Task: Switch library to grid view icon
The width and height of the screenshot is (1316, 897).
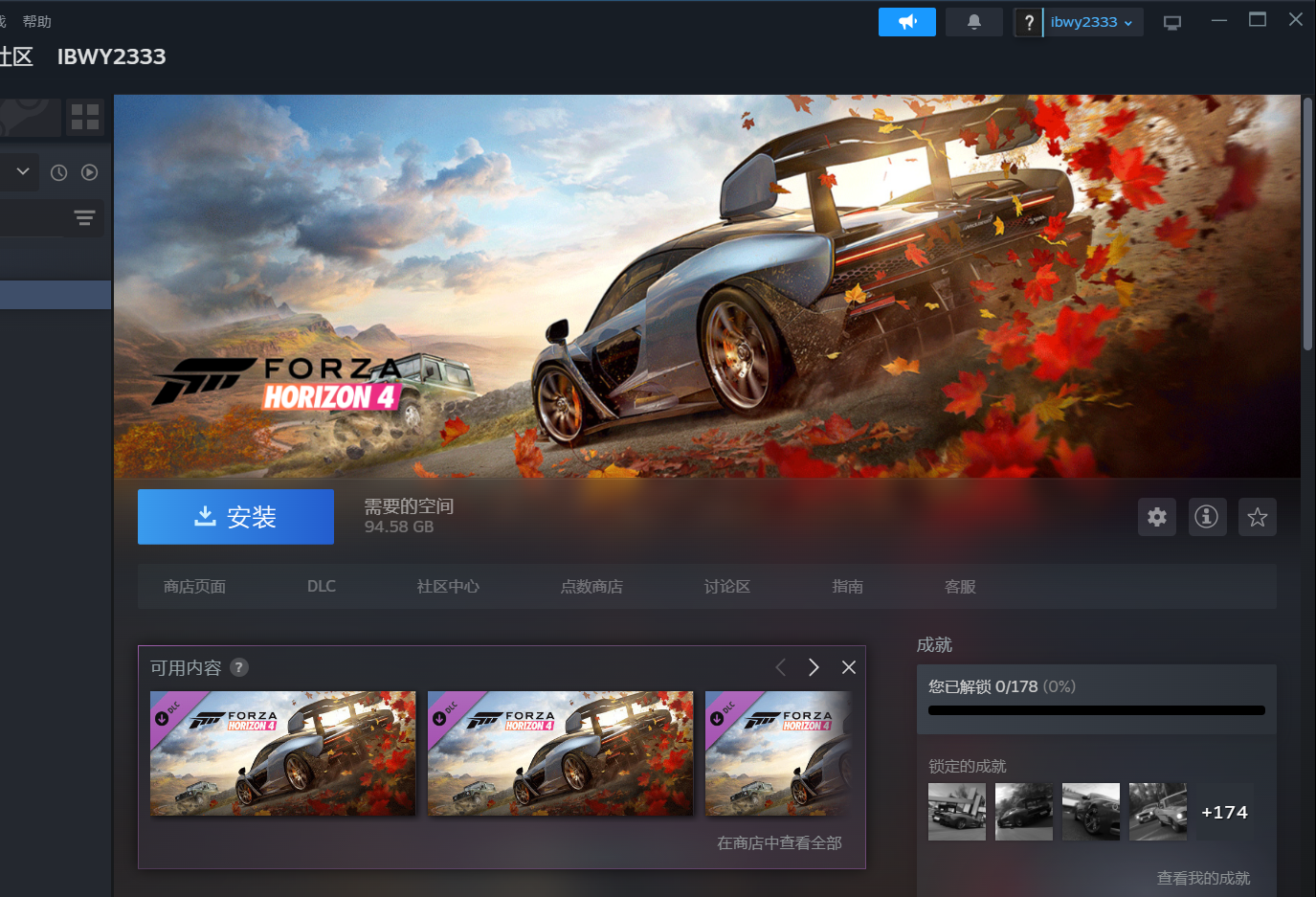Action: pyautogui.click(x=85, y=117)
